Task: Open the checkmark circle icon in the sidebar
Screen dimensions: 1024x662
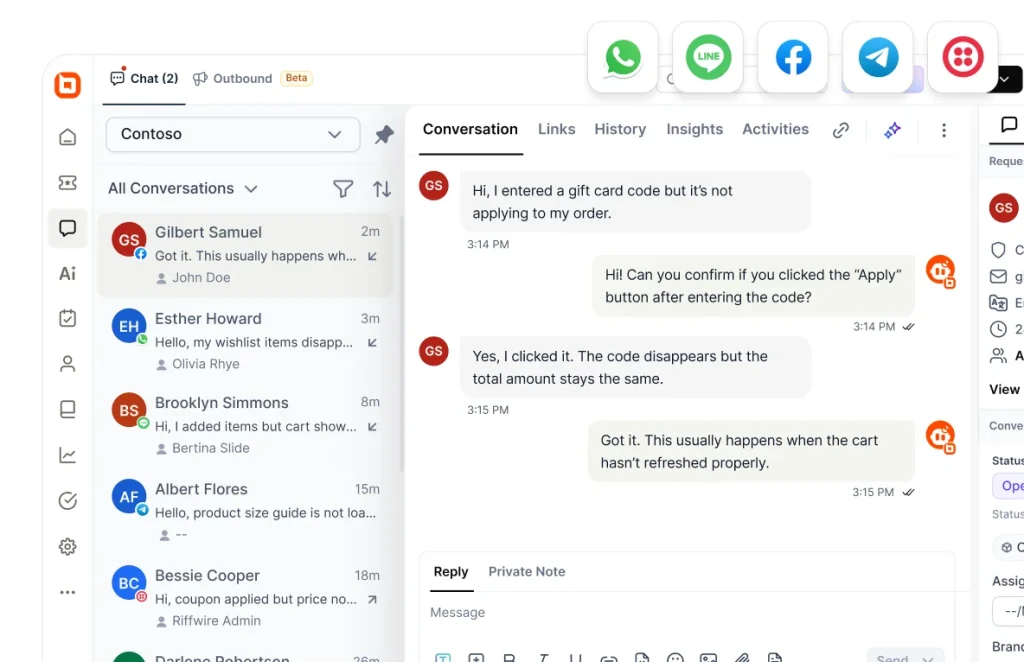Action: 67,501
